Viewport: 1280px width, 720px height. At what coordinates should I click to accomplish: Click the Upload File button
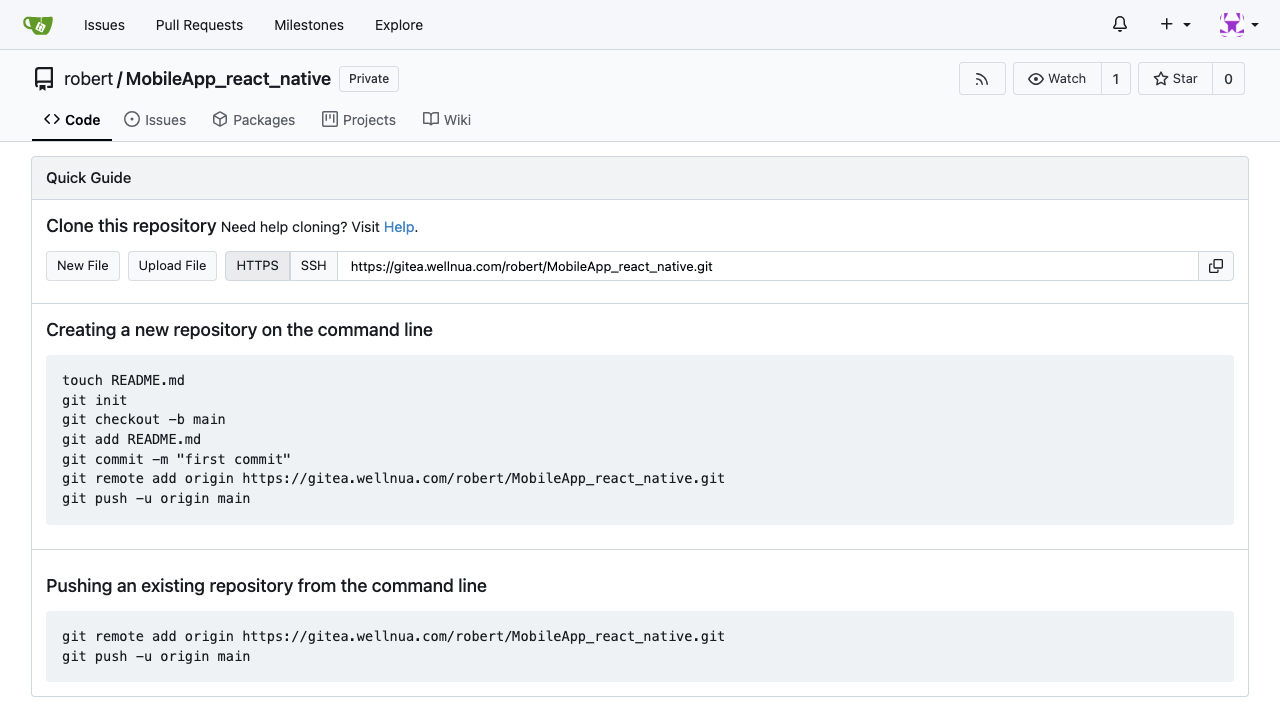(x=172, y=266)
